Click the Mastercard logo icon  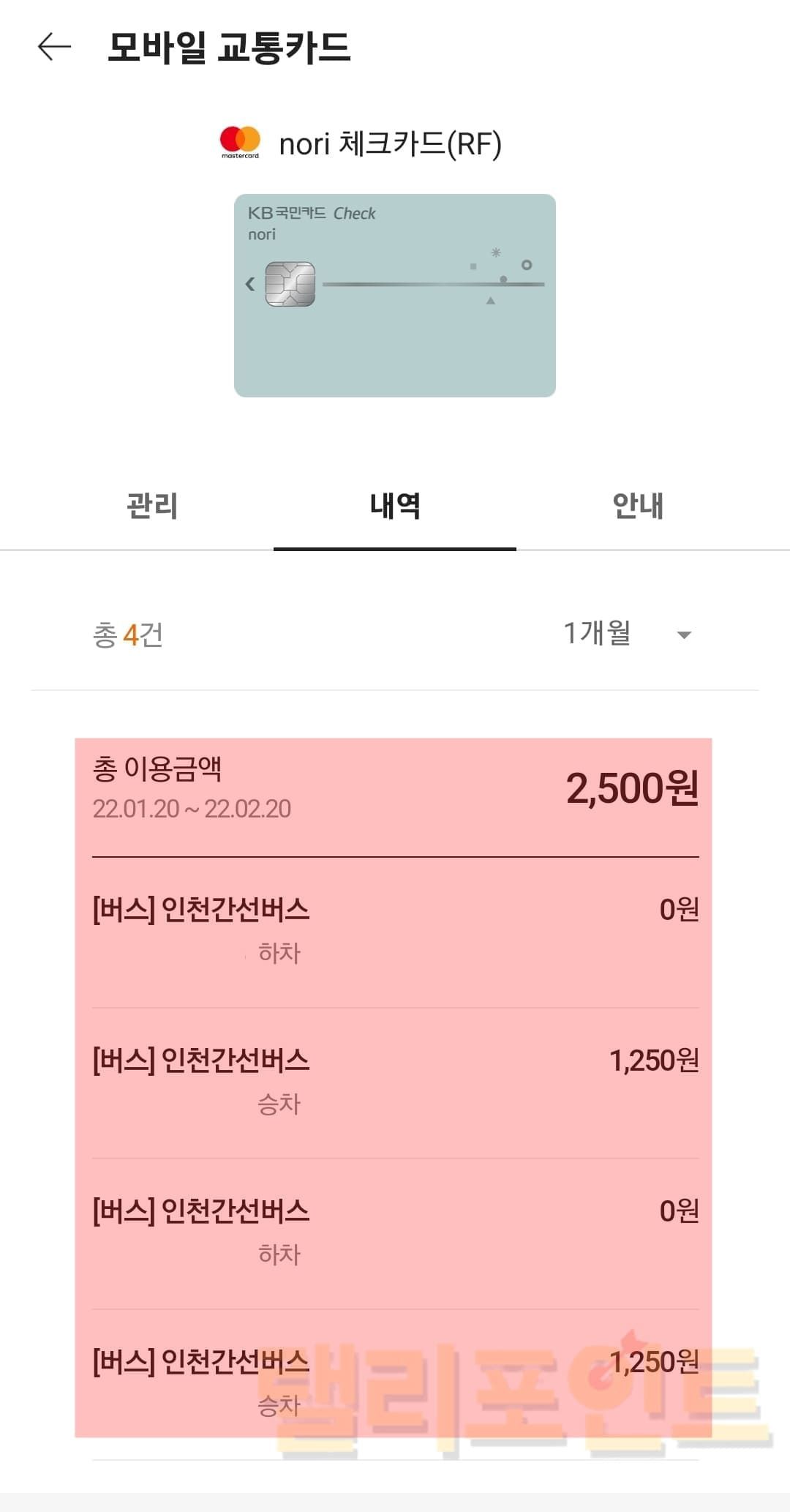point(240,142)
